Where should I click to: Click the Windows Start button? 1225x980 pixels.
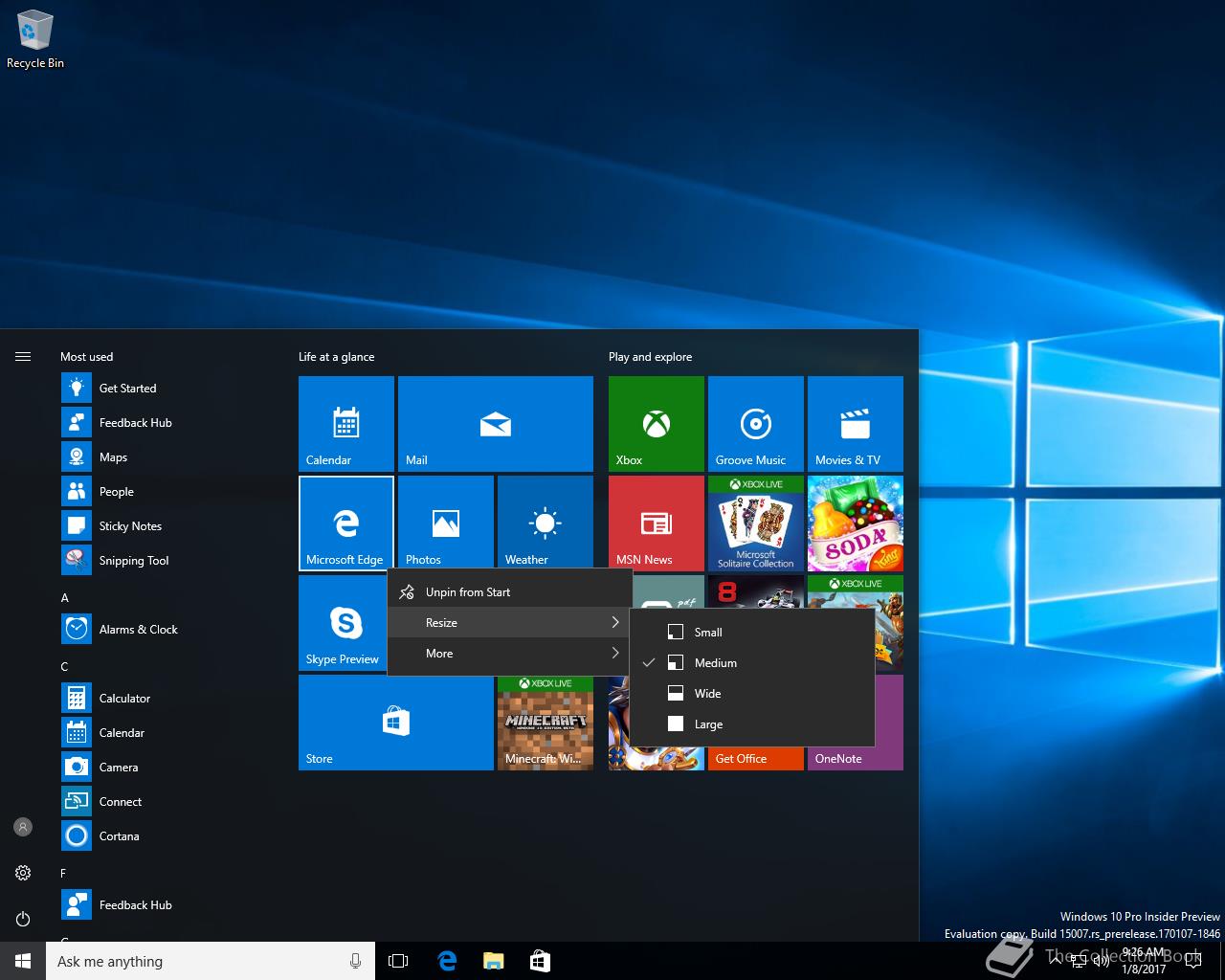click(23, 961)
